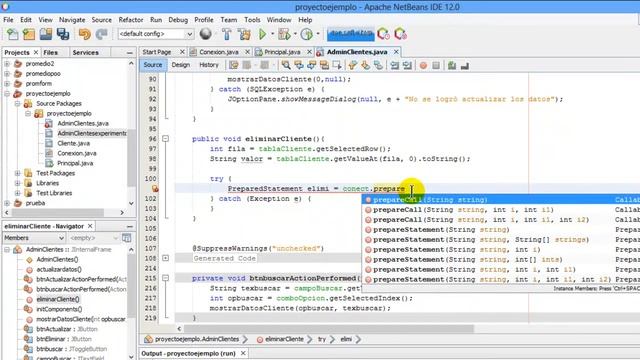Click the Save All toolbar icon
Screen dimensions: 640x360
[x=63, y=34]
